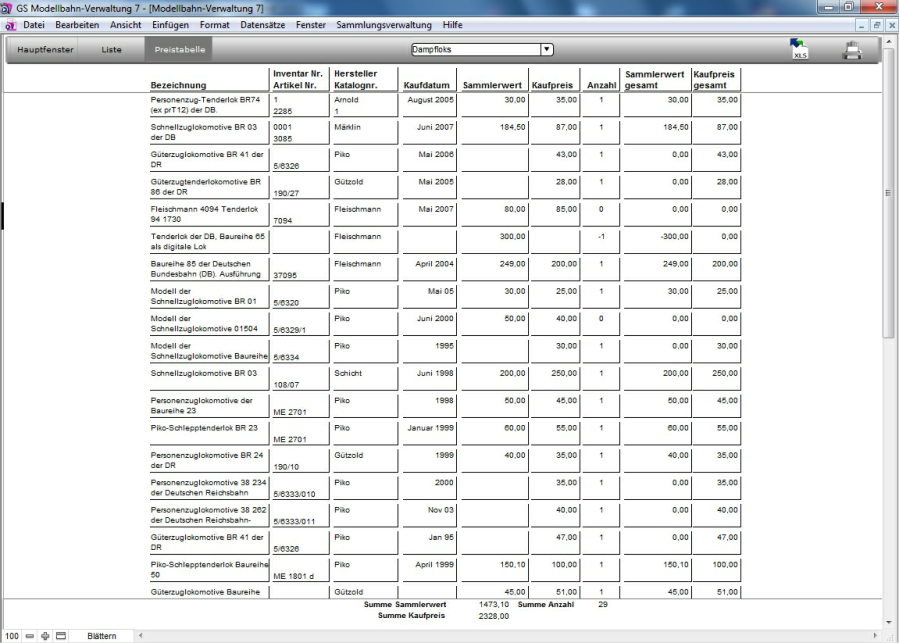Select article number 37095
The image size is (900, 643).
coord(285,275)
